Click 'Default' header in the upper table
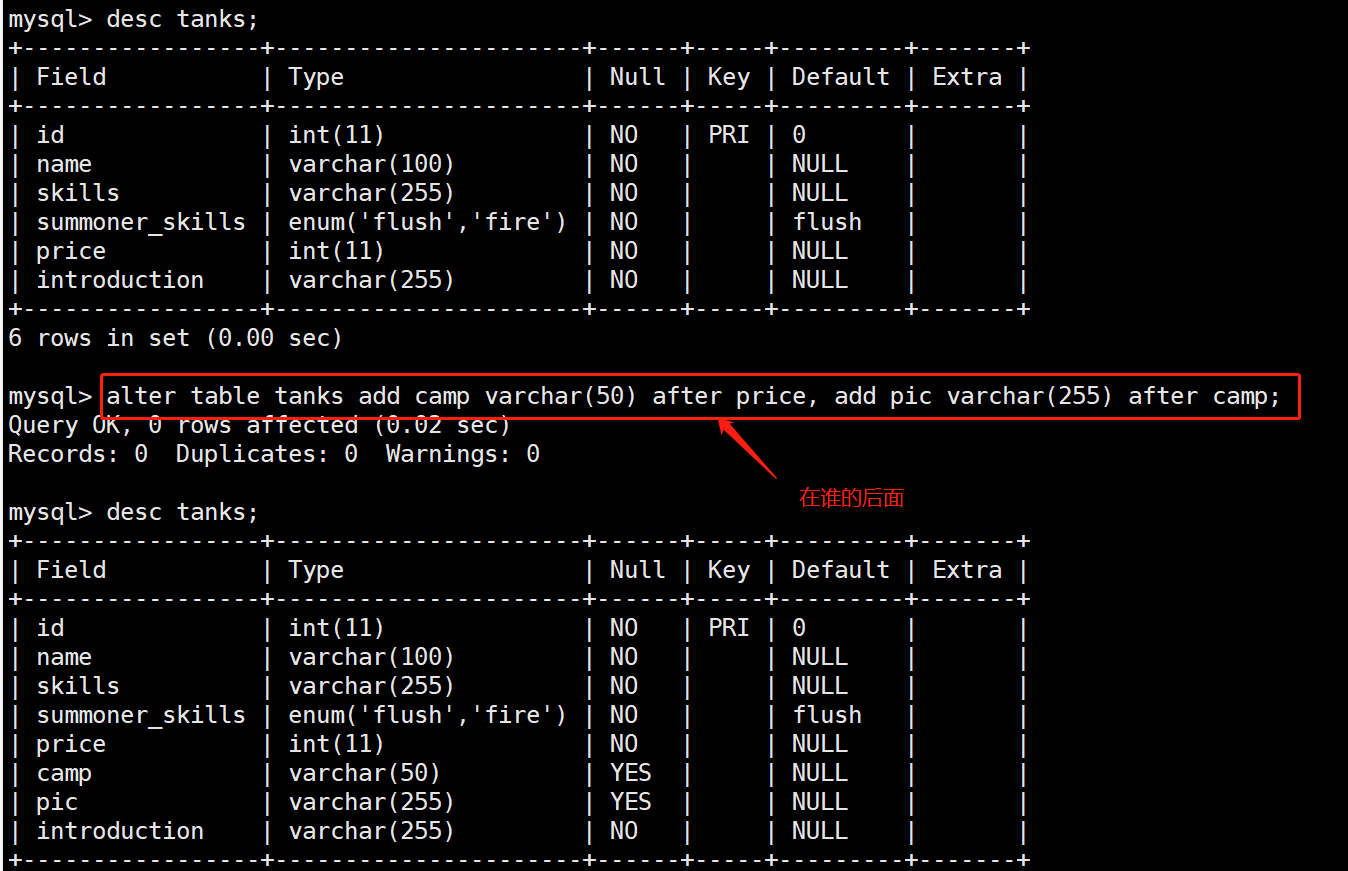 point(841,78)
